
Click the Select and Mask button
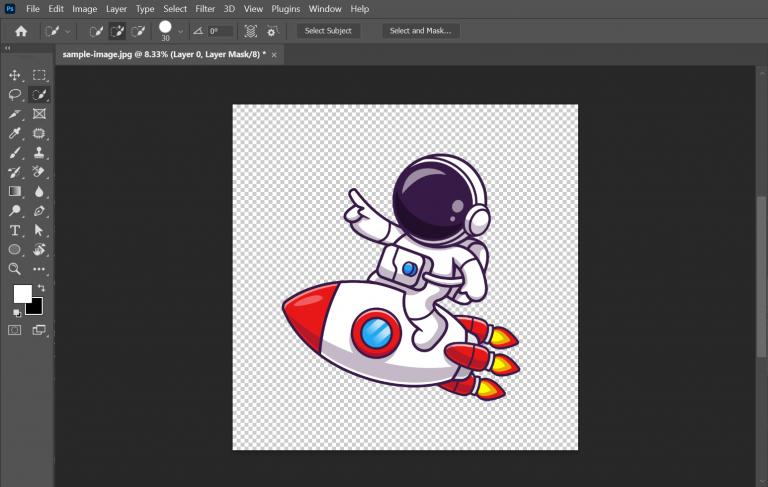point(420,31)
